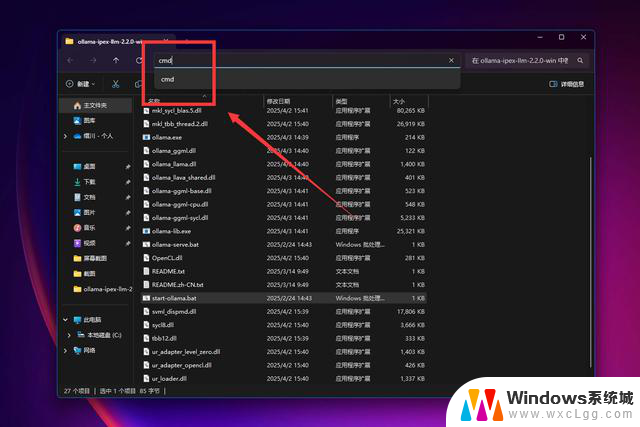Image resolution: width=640 pixels, height=427 pixels.
Task: Clear the address bar text
Action: [451, 60]
